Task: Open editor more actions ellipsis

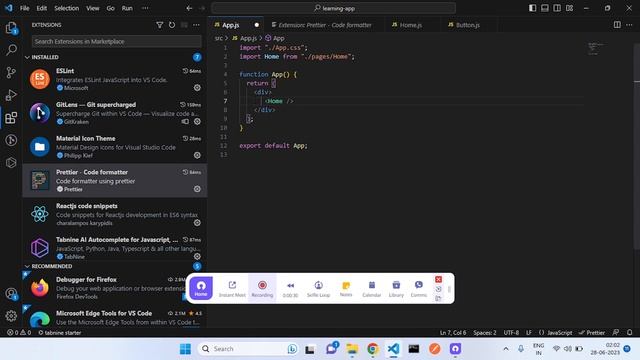Action: 629,25
